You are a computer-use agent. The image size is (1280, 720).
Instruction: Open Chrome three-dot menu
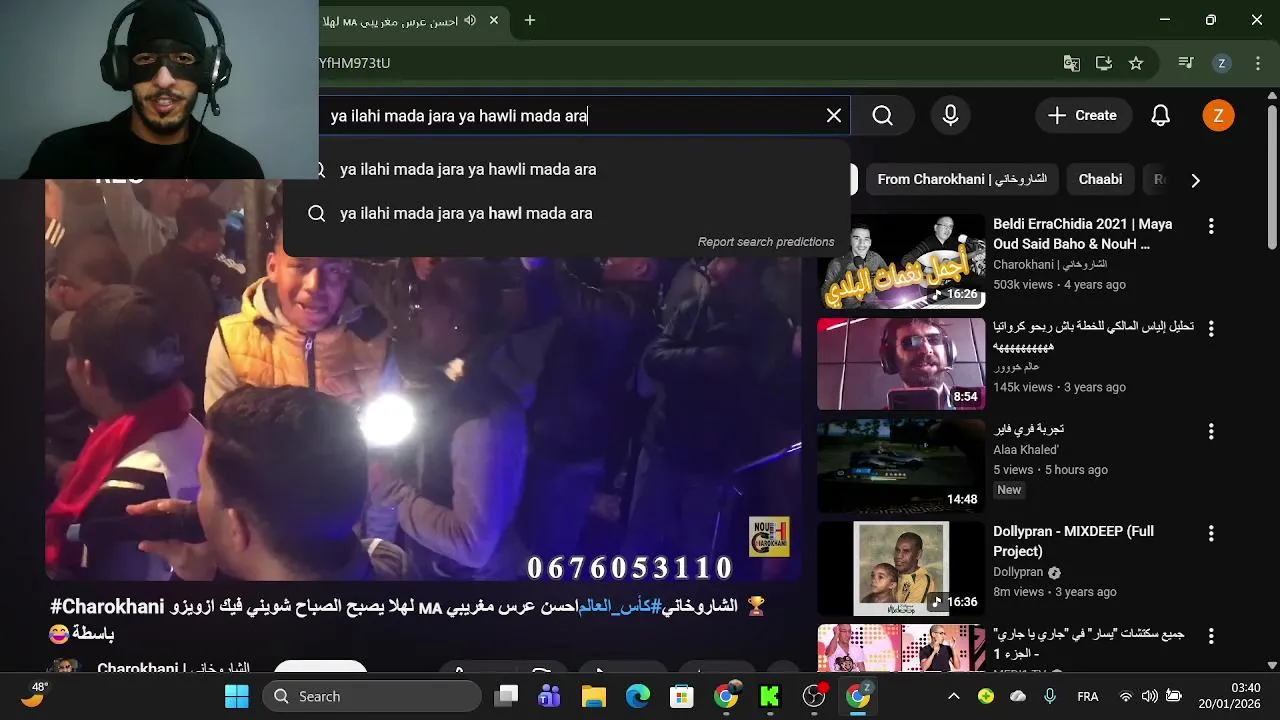[1257, 63]
